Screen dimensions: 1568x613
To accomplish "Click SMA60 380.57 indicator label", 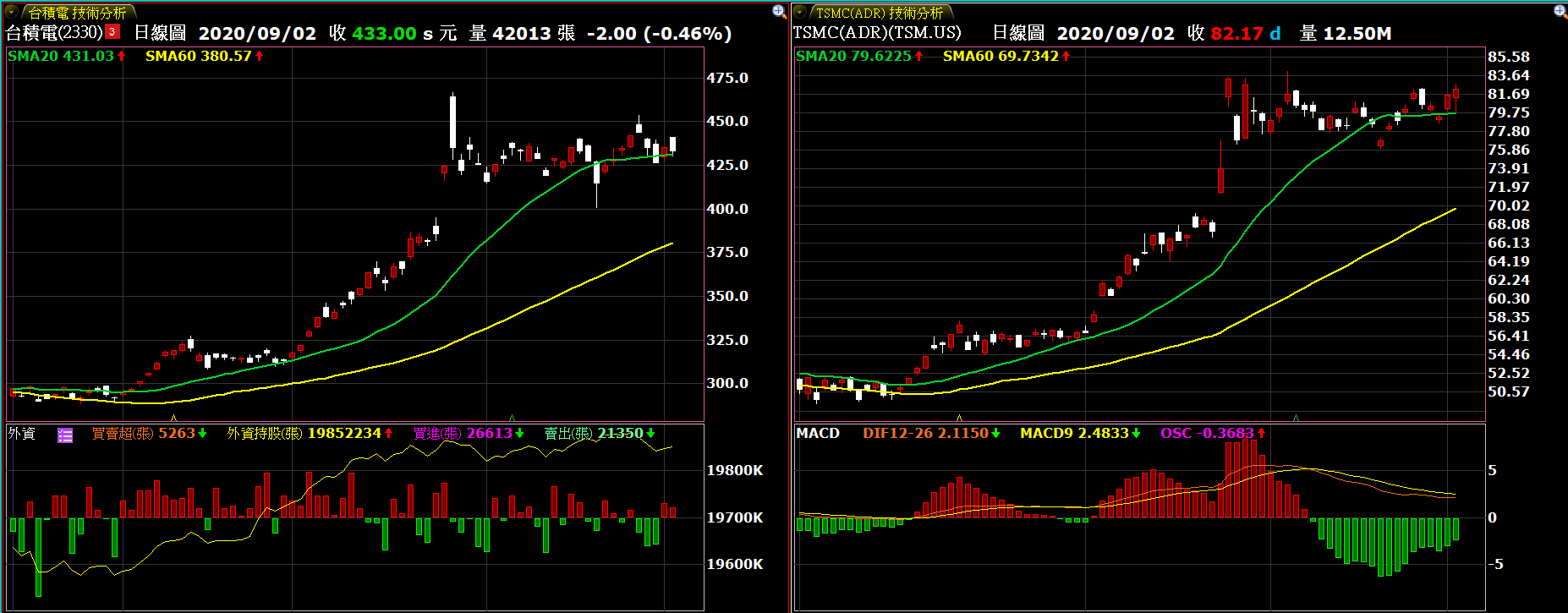I will (204, 56).
